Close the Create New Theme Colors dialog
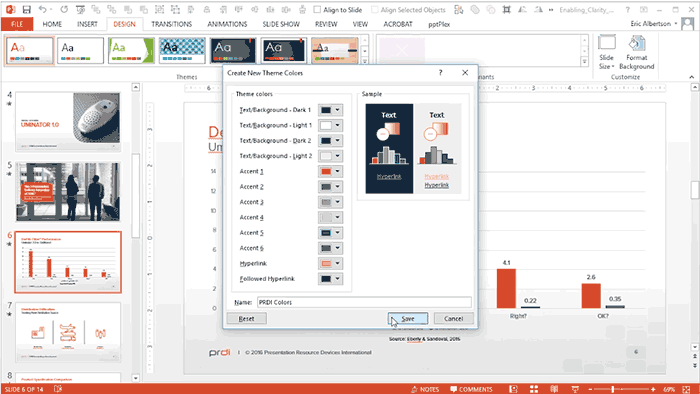The height and width of the screenshot is (394, 700). (465, 72)
